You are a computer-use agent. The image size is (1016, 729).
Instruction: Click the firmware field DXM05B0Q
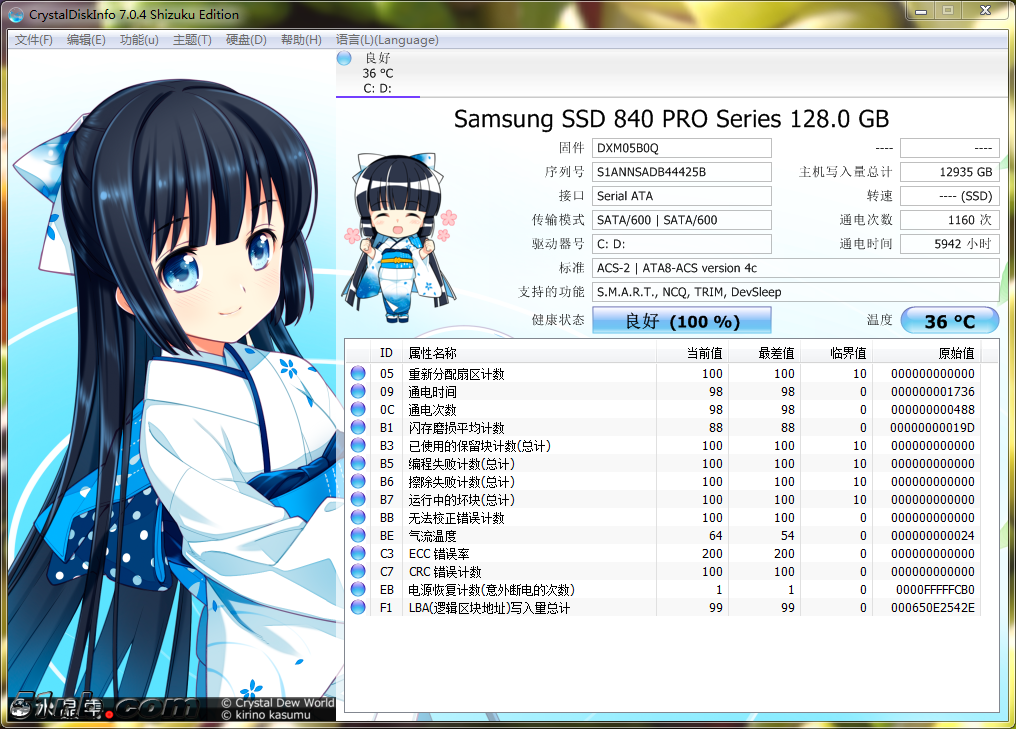tap(682, 148)
